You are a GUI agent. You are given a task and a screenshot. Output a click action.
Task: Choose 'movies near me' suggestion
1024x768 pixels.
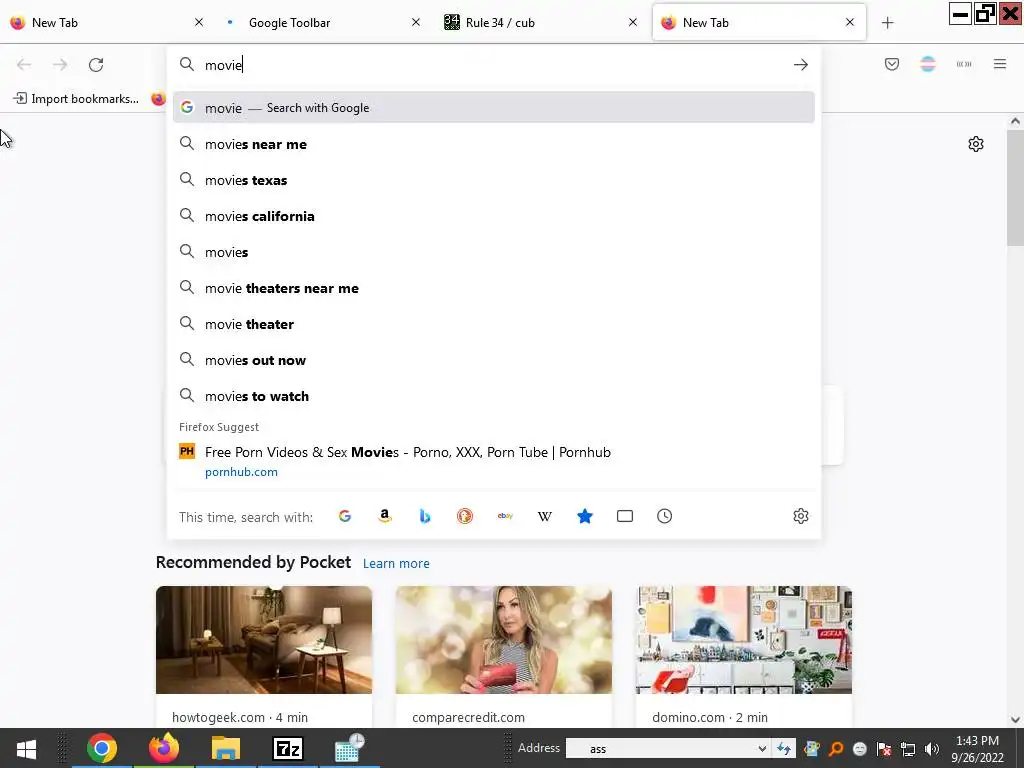coord(494,144)
